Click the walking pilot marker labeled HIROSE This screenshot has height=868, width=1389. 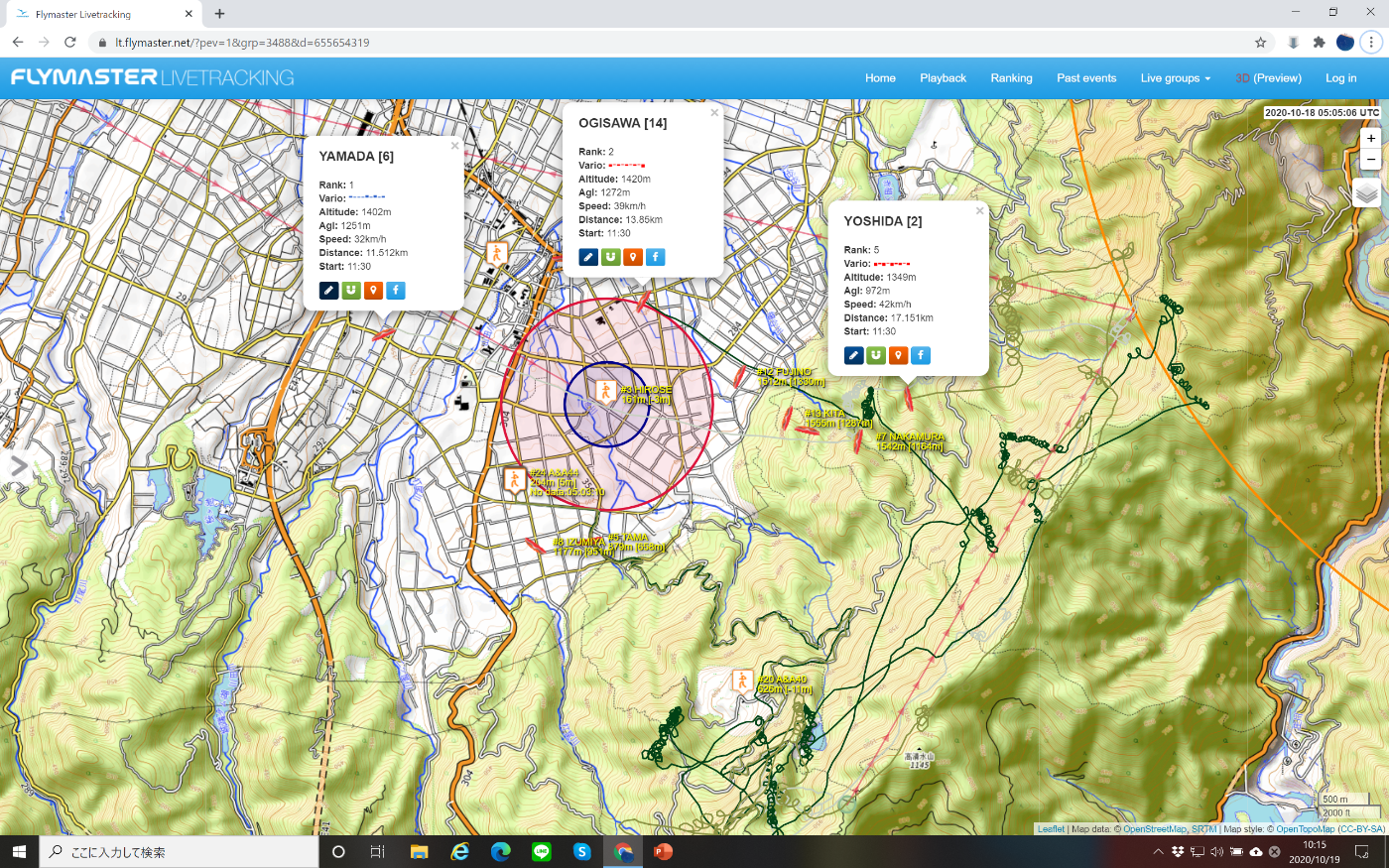[604, 391]
